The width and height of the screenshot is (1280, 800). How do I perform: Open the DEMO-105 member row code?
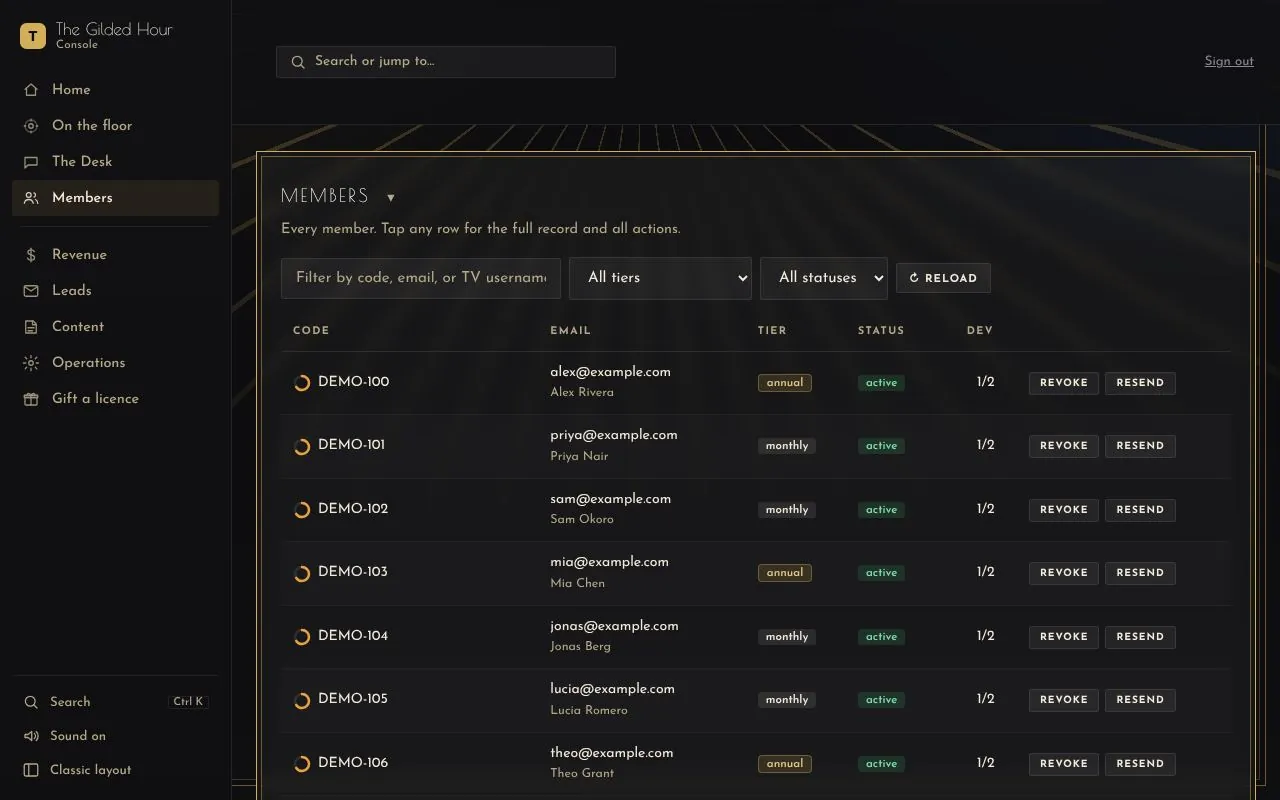click(x=353, y=699)
